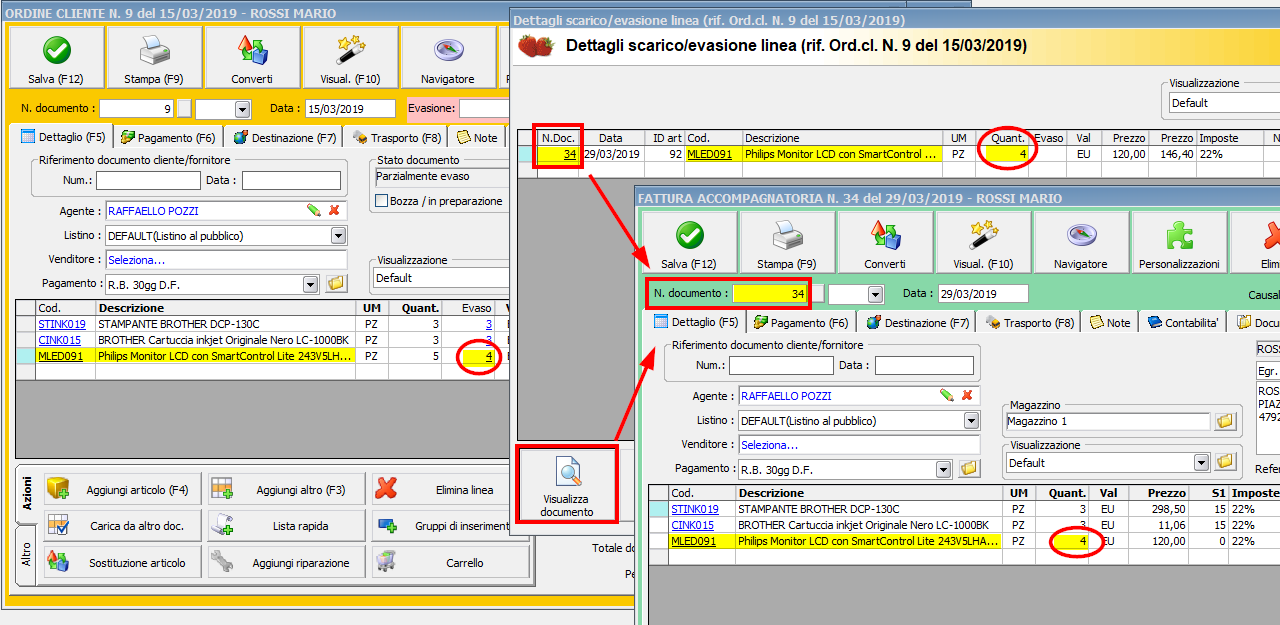Open Navigatore in Fattura Accompagnatoria window
The width and height of the screenshot is (1280, 625).
(1081, 243)
